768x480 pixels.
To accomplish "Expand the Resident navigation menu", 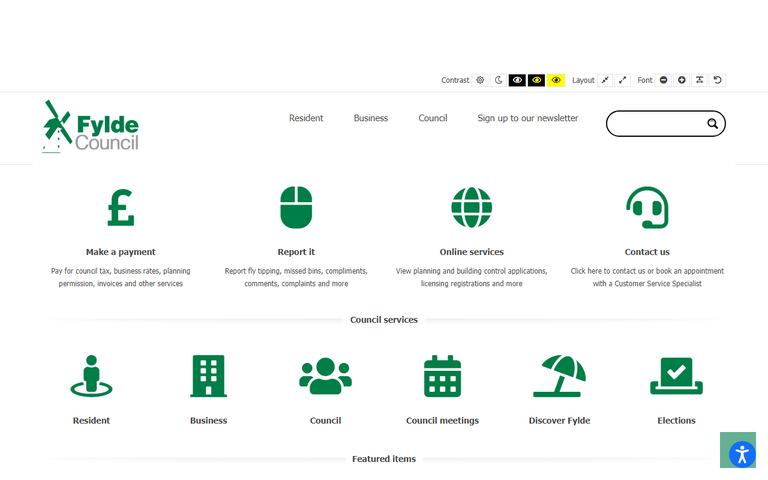I will point(306,118).
